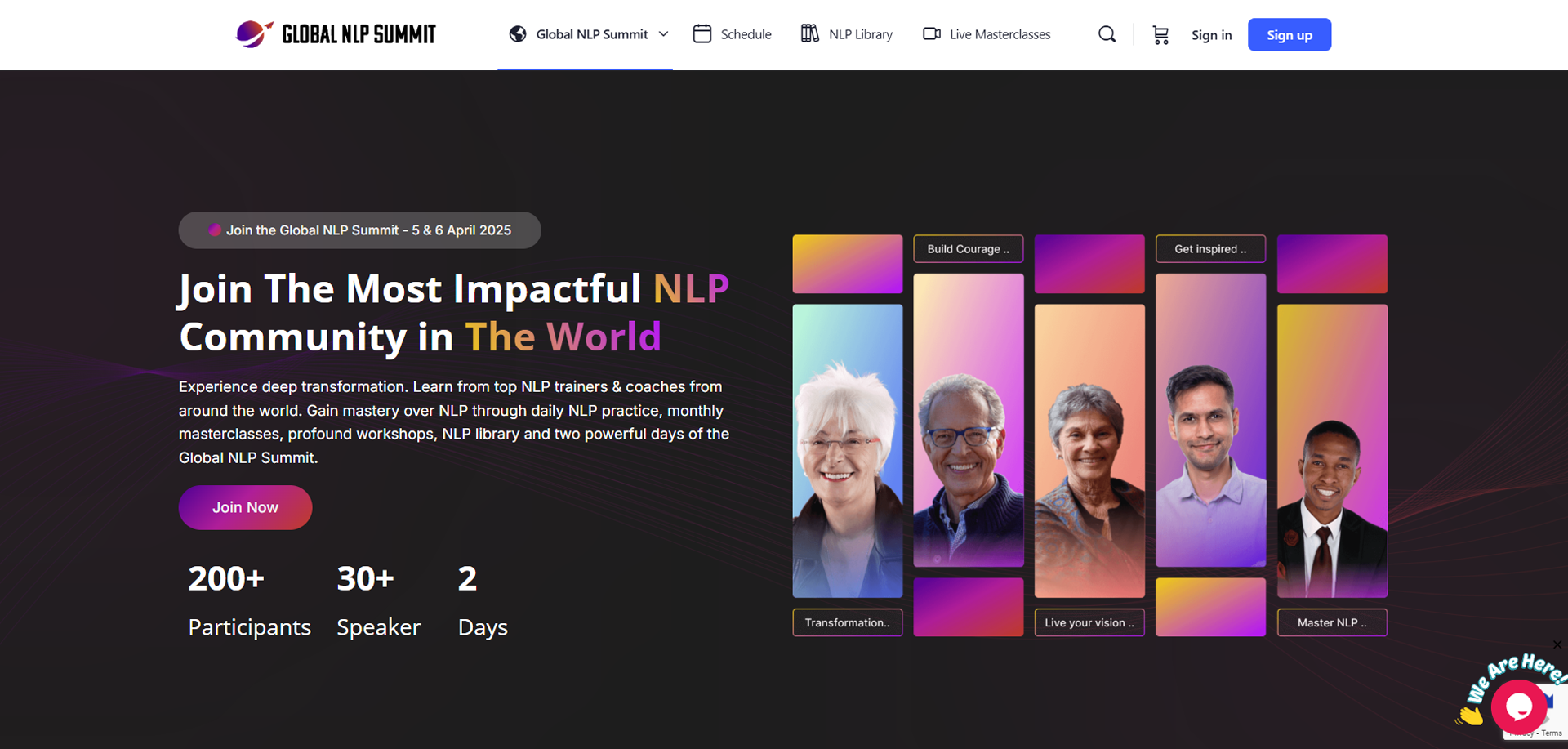Click the Sign in link
Viewport: 1568px width, 749px height.
pyautogui.click(x=1211, y=35)
